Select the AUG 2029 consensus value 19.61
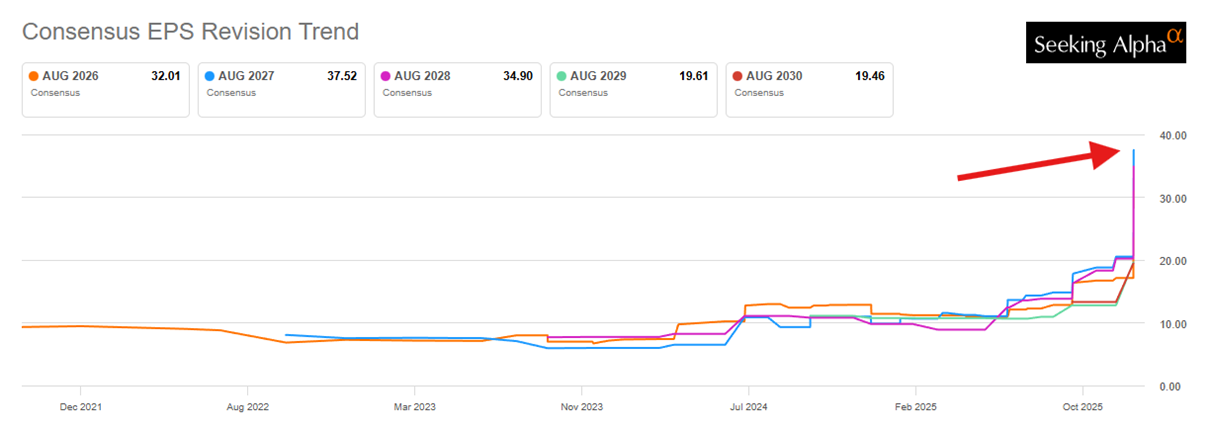Image resolution: width=1210 pixels, height=429 pixels. point(694,76)
